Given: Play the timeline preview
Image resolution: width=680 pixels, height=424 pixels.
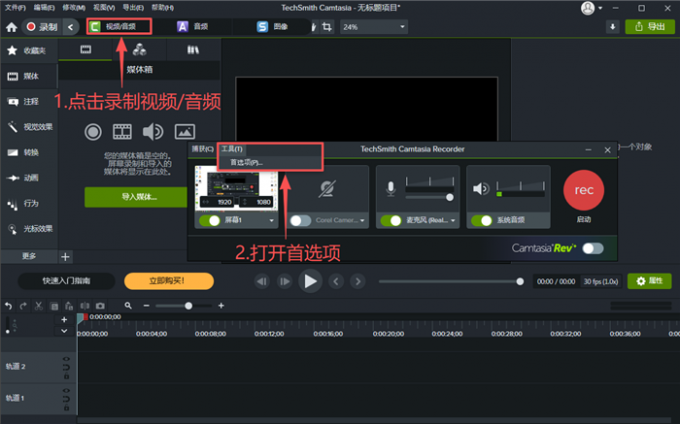Looking at the screenshot, I should point(310,281).
